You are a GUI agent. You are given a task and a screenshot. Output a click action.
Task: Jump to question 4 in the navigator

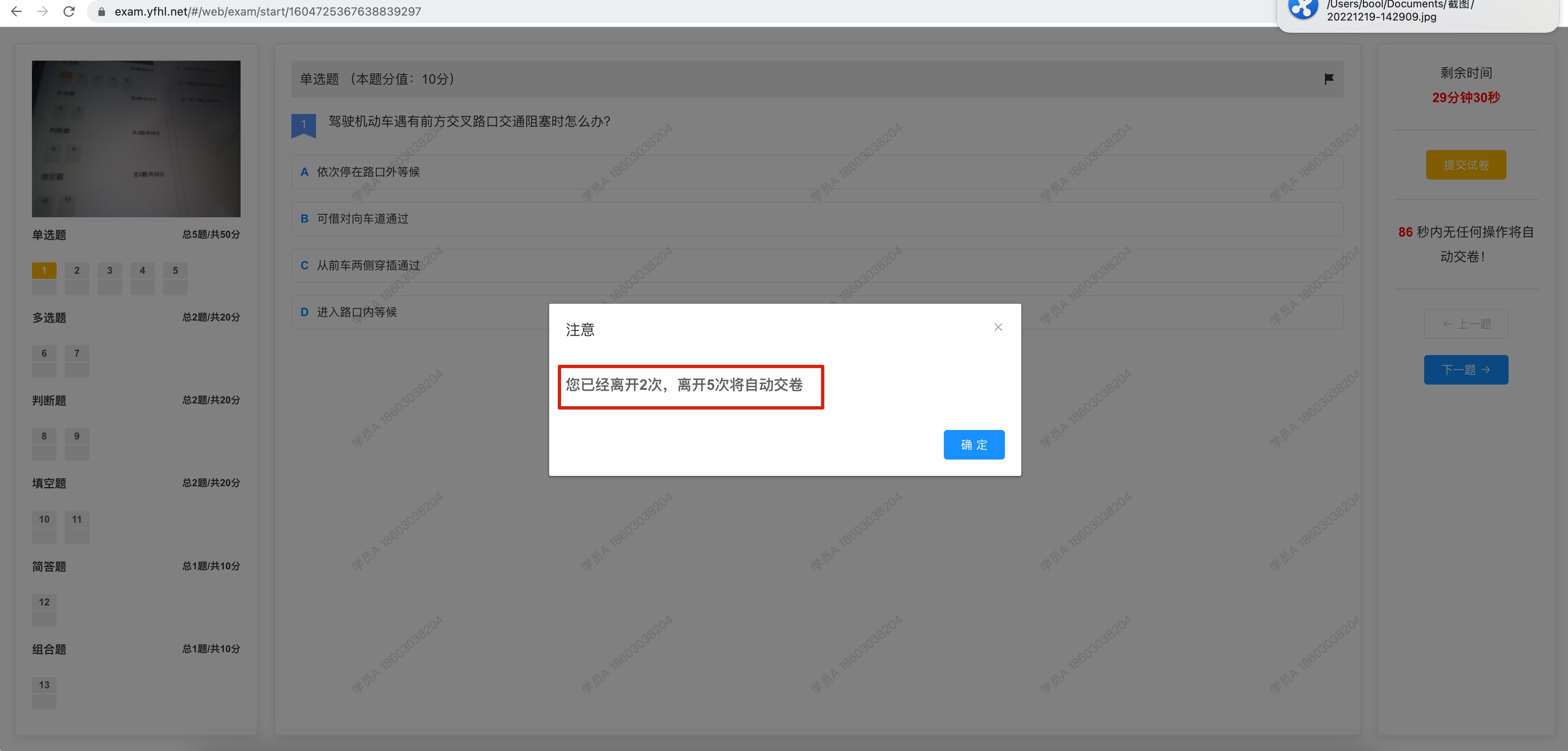(143, 278)
